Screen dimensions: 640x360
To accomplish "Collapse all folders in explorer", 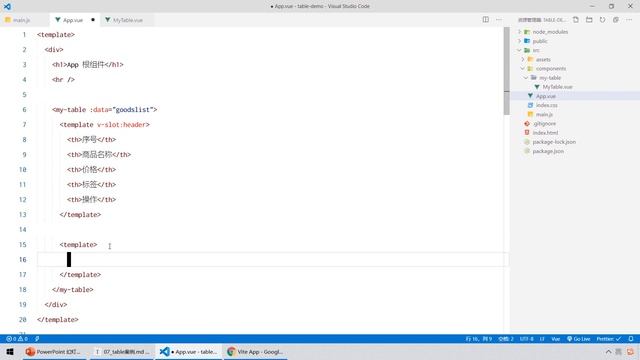I will [616, 20].
